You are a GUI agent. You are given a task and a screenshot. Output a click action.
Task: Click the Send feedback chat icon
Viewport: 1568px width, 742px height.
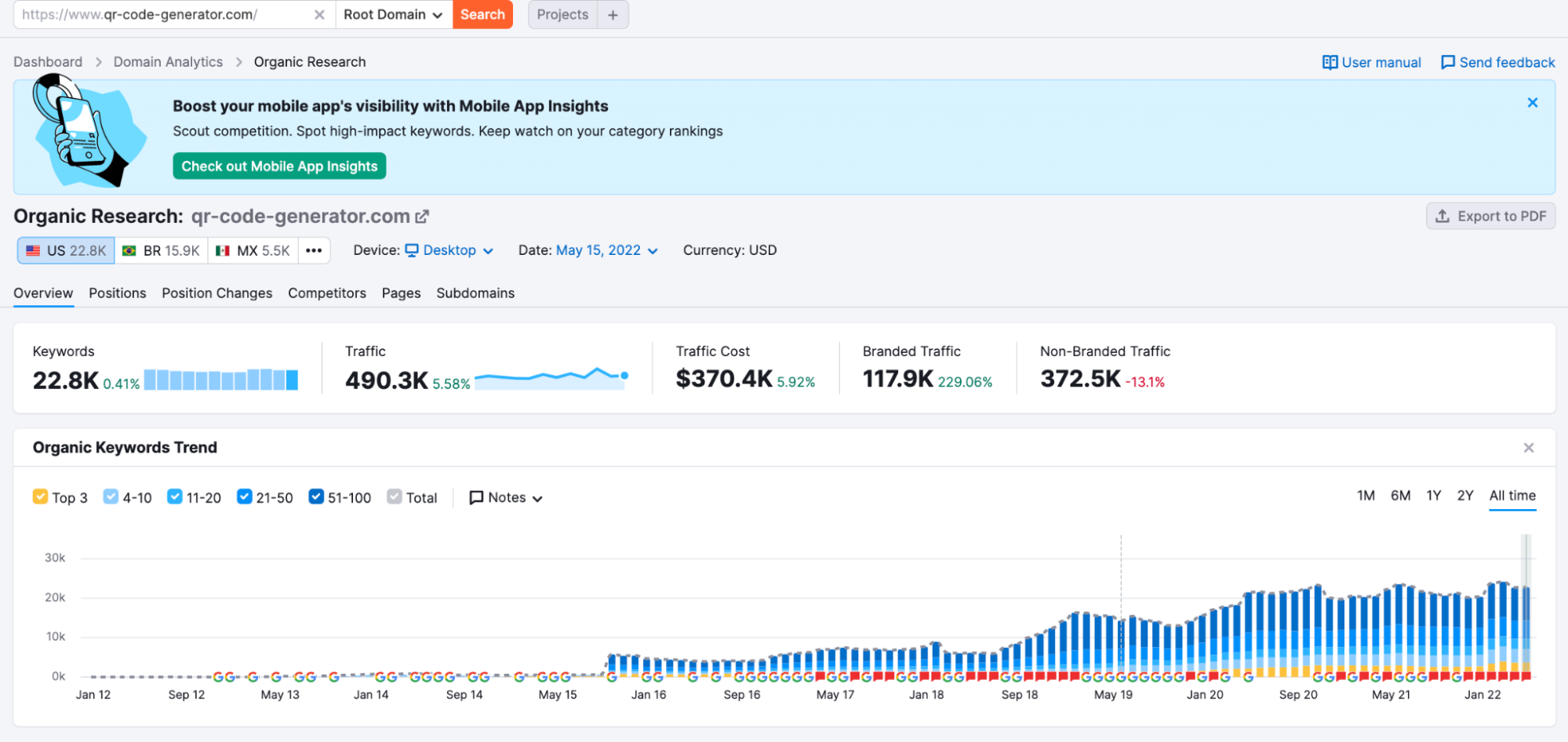(1448, 62)
